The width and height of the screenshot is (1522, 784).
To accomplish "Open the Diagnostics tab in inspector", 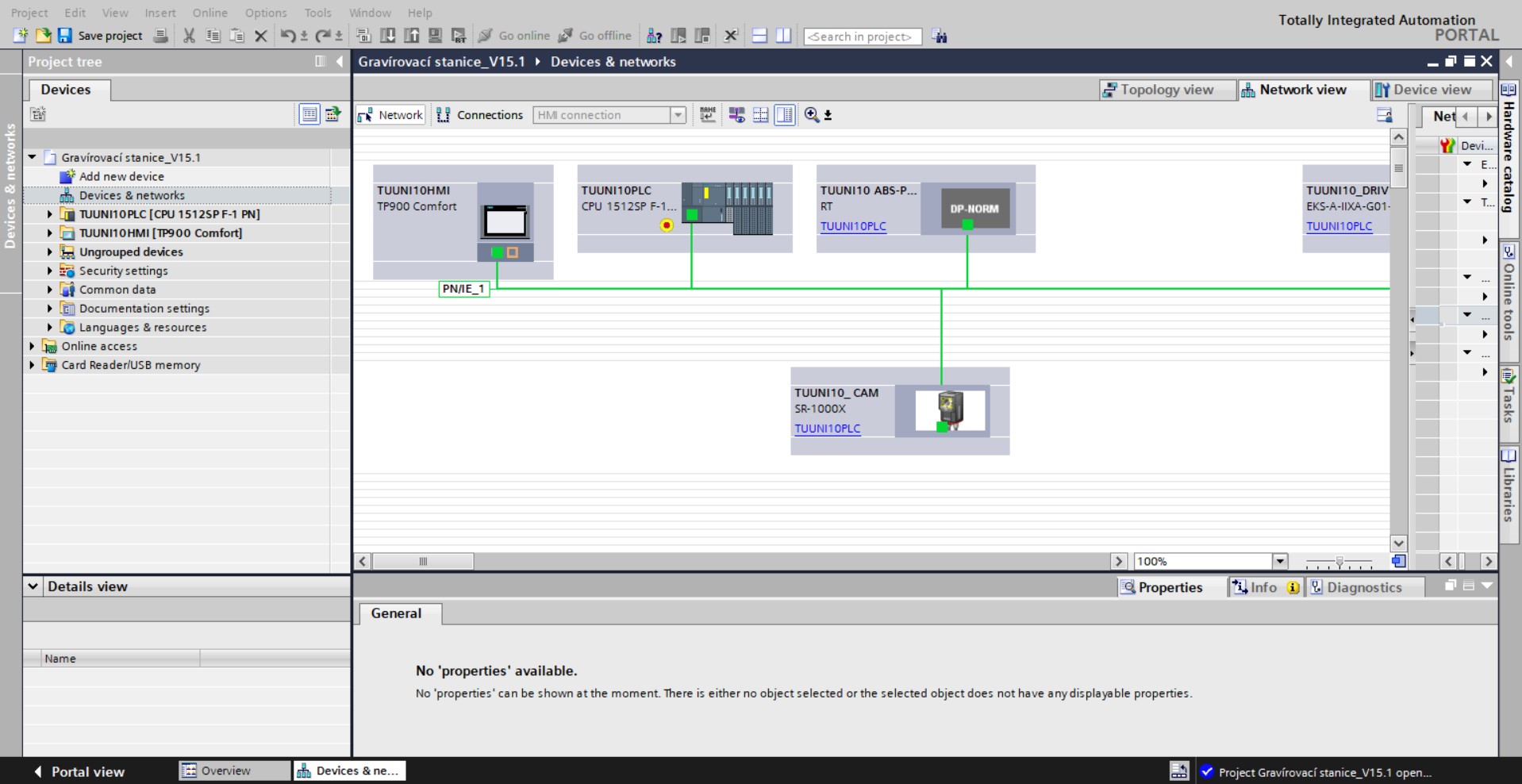I will point(1364,587).
